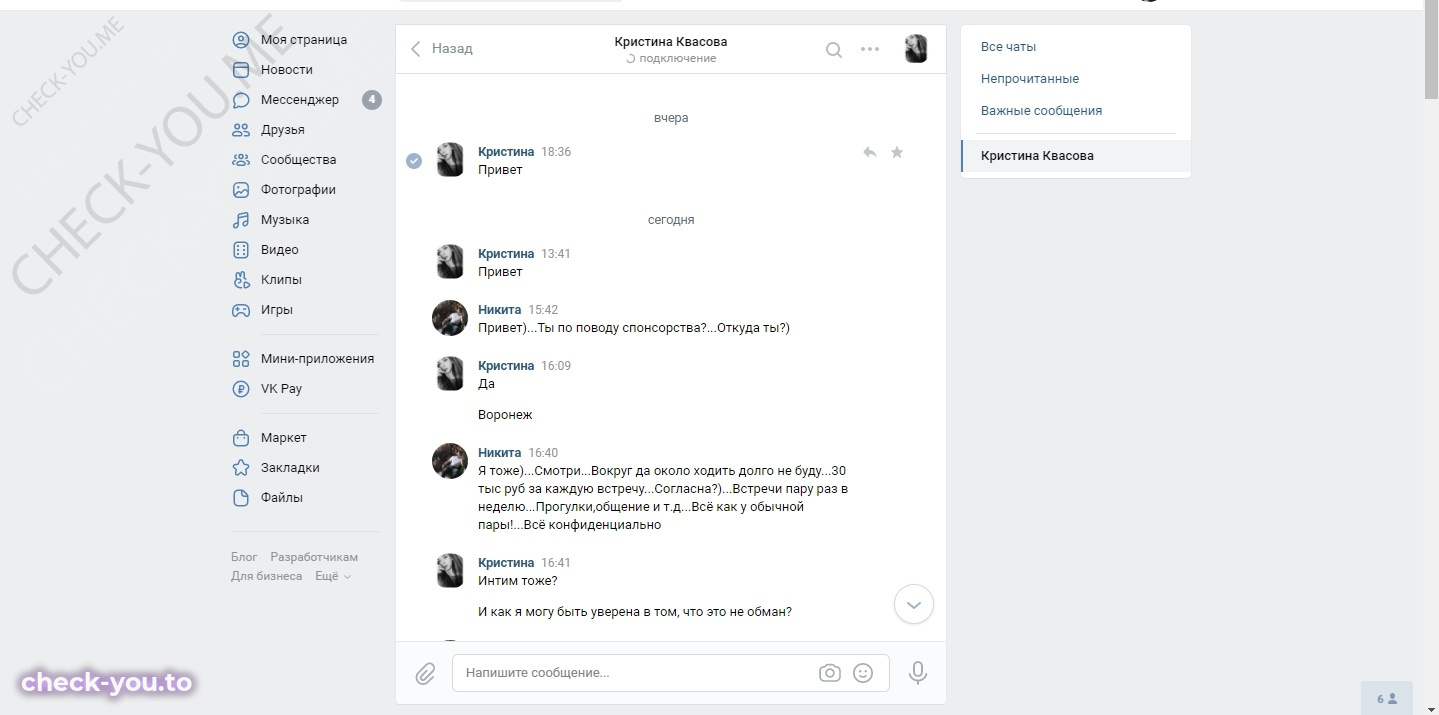This screenshot has height=715, width=1439.
Task: Open the Friends icon in the sidebar
Action: click(x=241, y=130)
